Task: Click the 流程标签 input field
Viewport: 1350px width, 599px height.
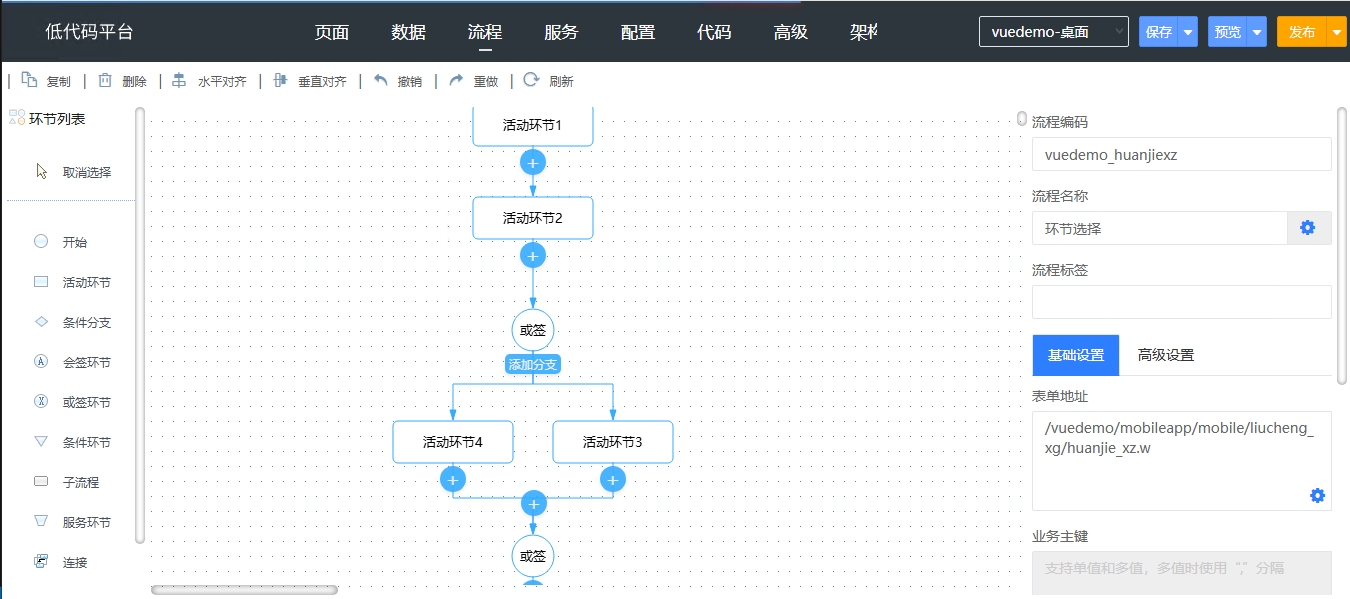Action: (1181, 302)
